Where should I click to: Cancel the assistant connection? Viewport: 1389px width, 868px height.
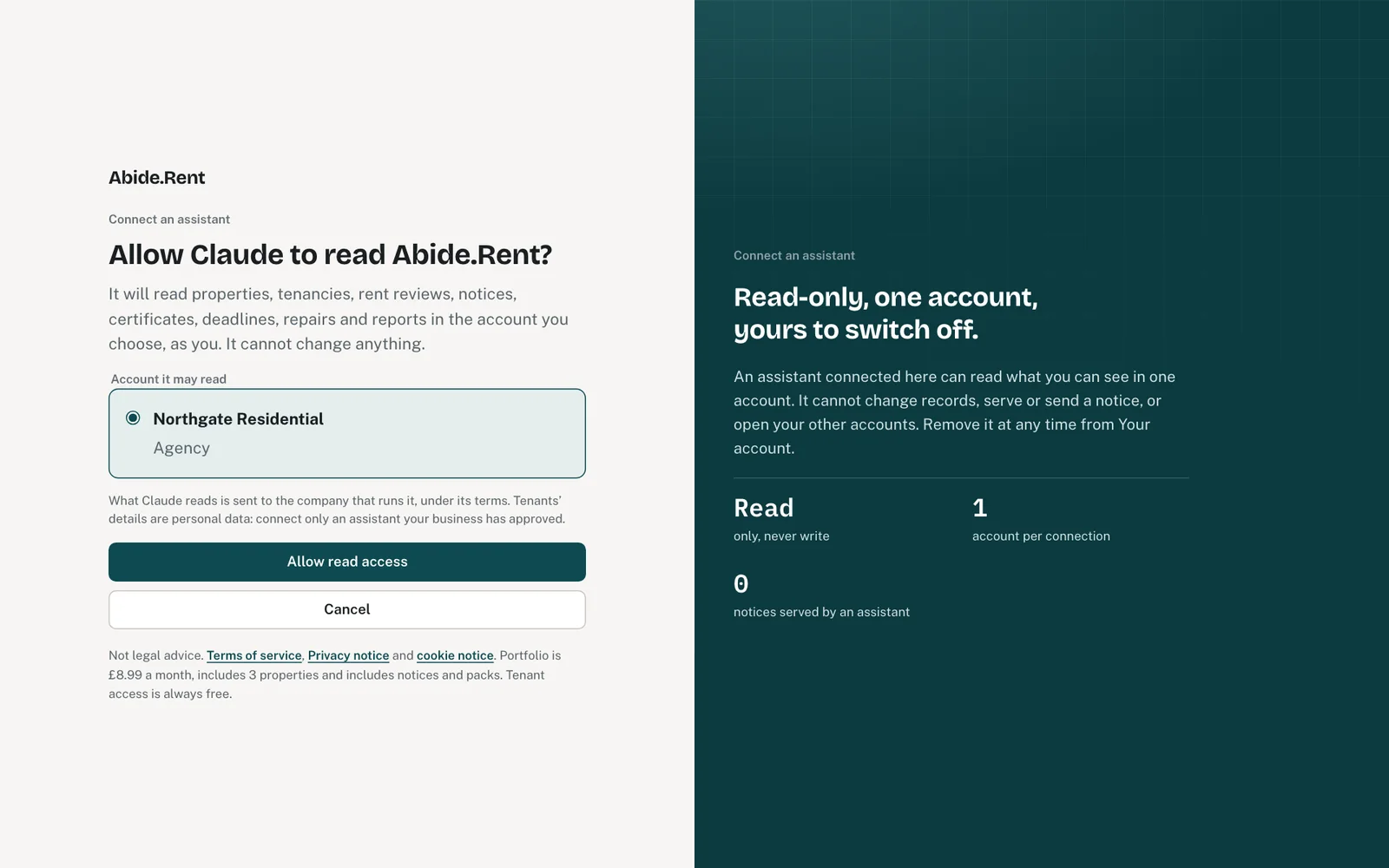(x=347, y=609)
